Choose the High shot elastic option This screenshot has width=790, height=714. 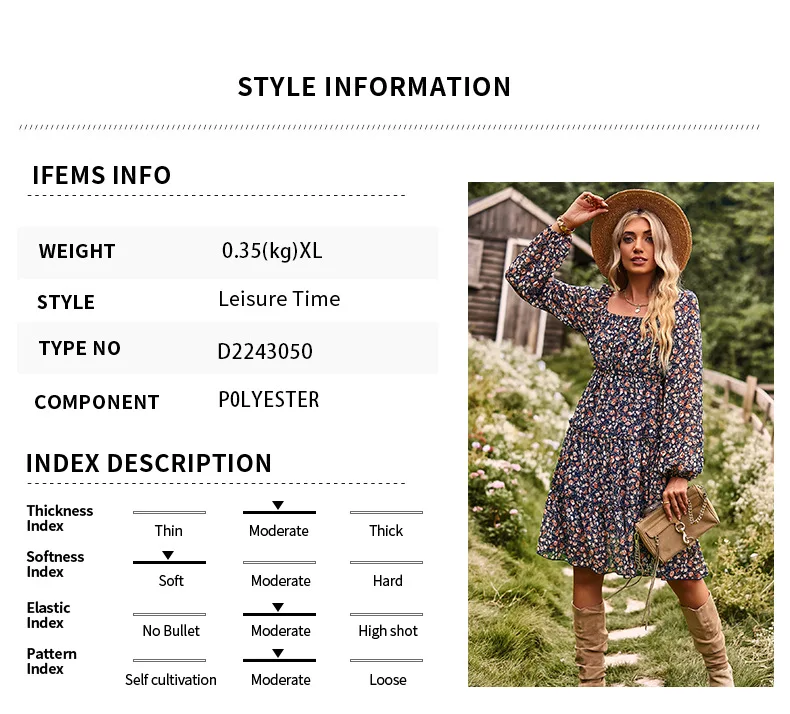[388, 631]
